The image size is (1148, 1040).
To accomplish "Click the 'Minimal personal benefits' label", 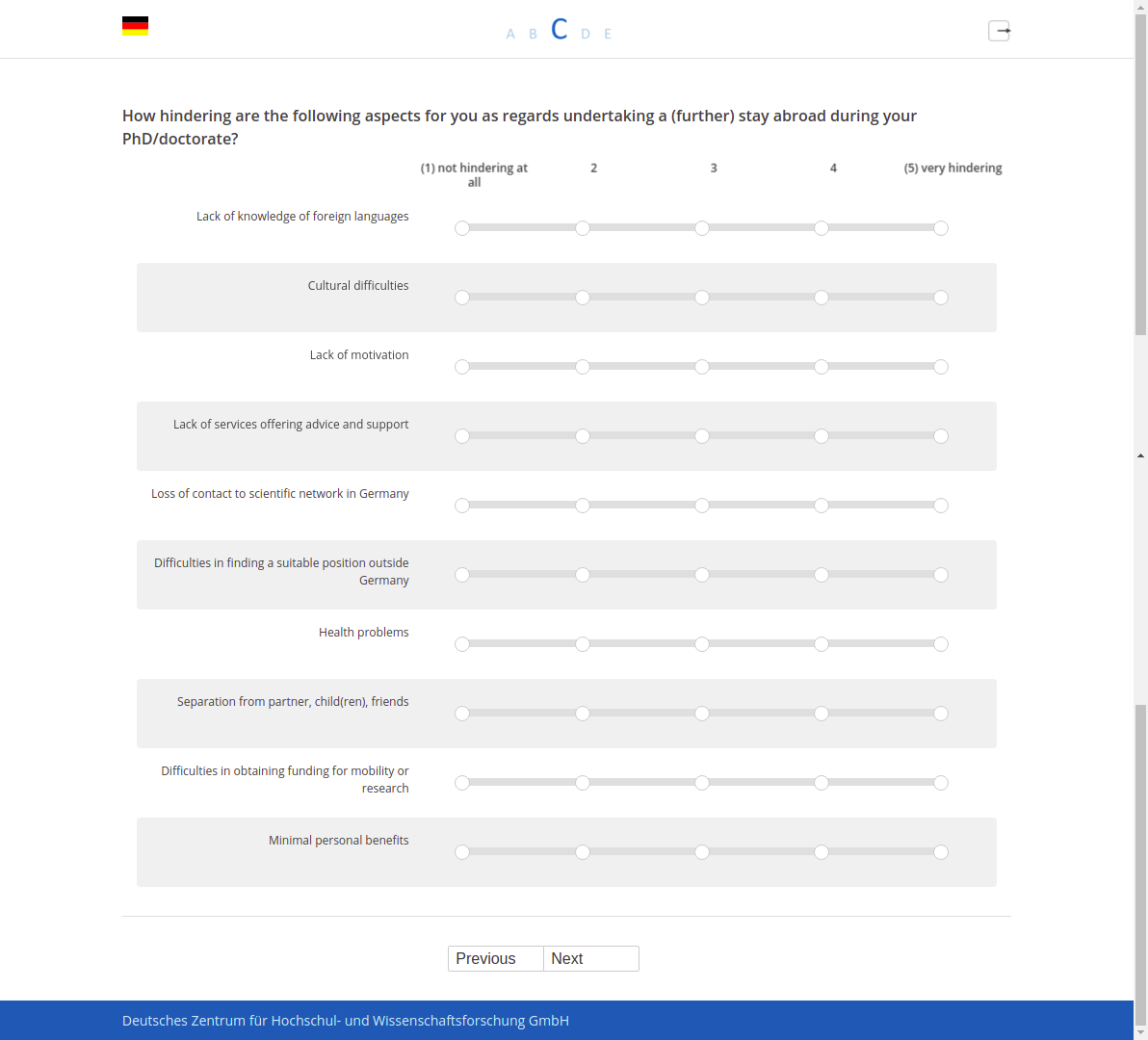I will click(339, 841).
